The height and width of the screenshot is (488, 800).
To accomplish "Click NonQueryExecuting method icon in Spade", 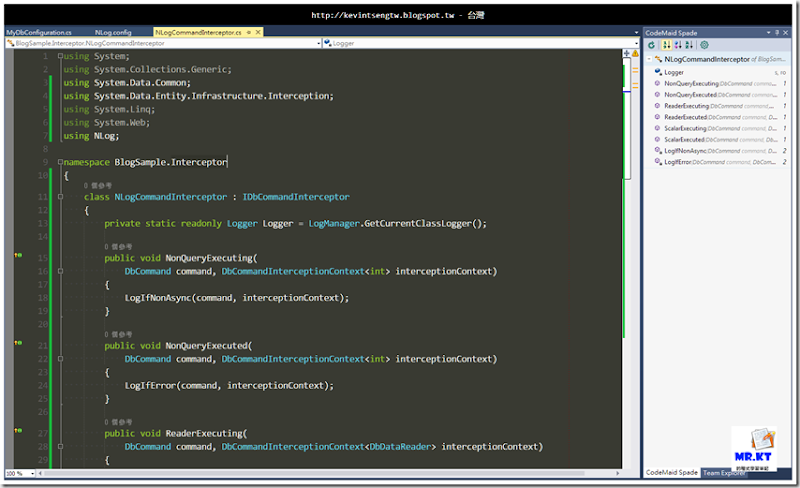I will [x=658, y=83].
